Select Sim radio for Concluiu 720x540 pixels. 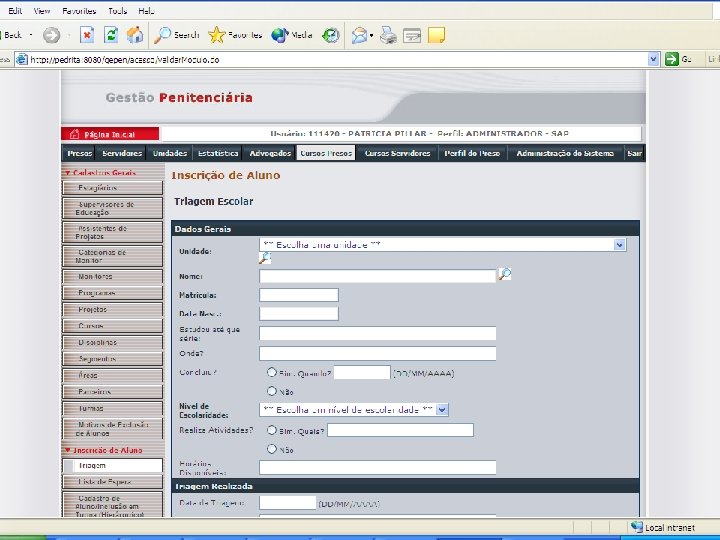pyautogui.click(x=271, y=372)
